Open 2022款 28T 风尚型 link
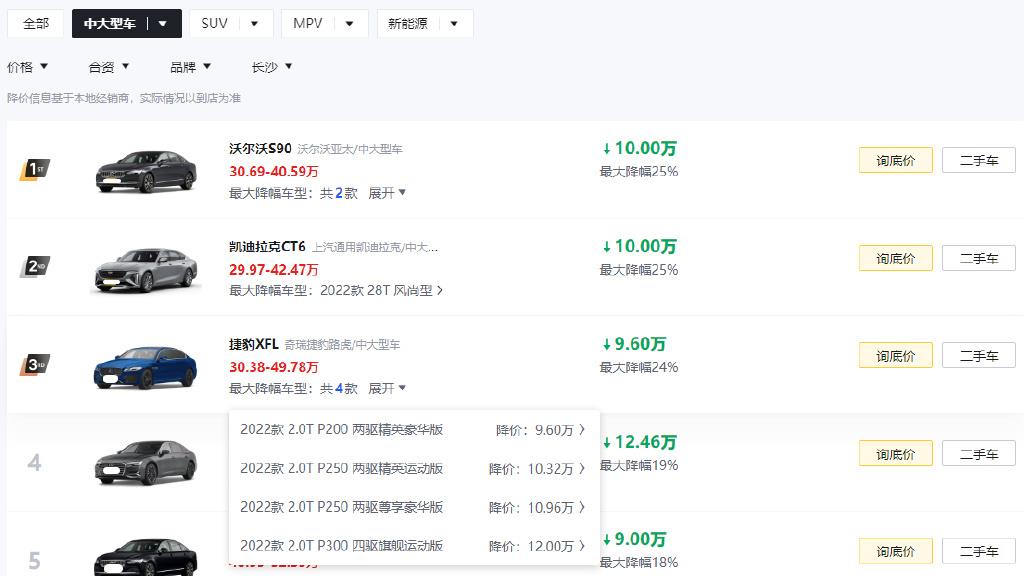1024x576 pixels. coord(381,291)
